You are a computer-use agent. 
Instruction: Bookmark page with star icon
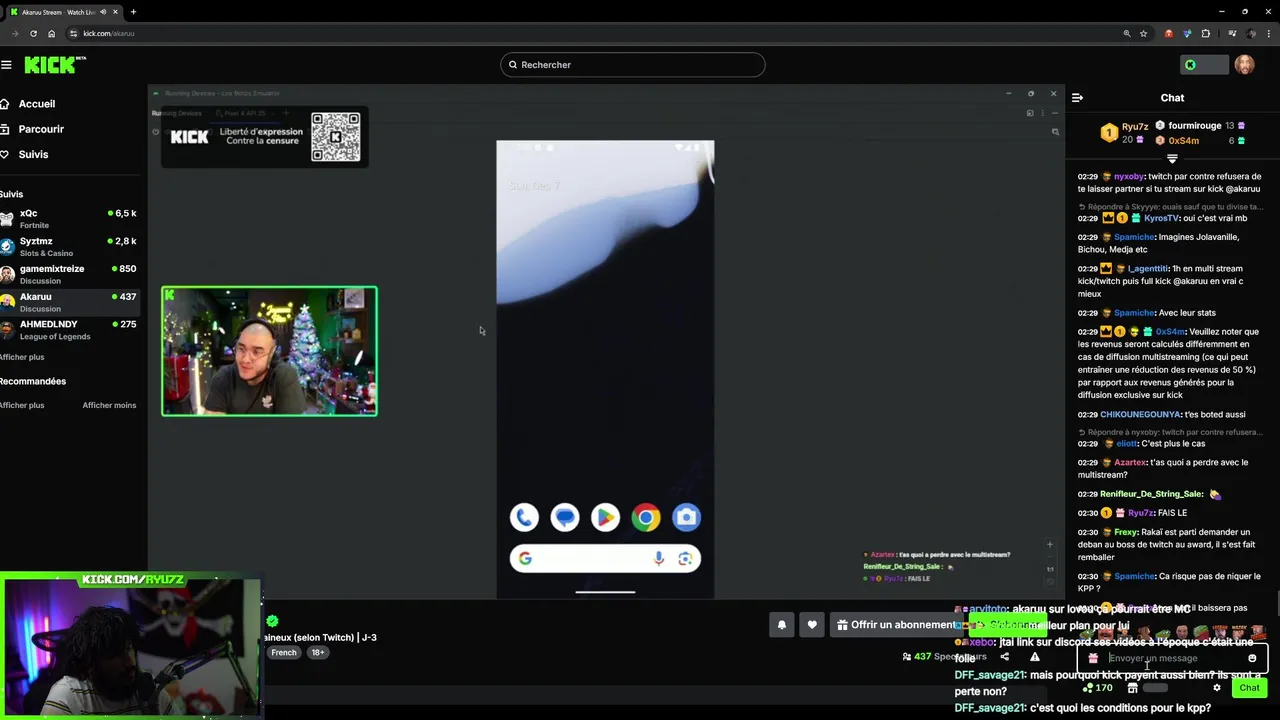(1143, 33)
